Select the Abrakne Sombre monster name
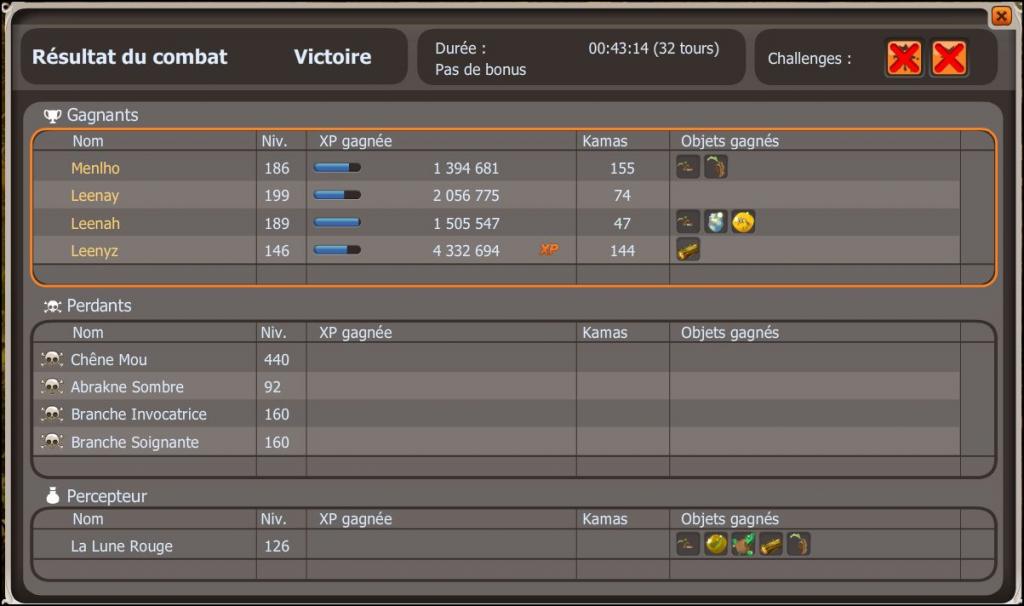 [127, 387]
